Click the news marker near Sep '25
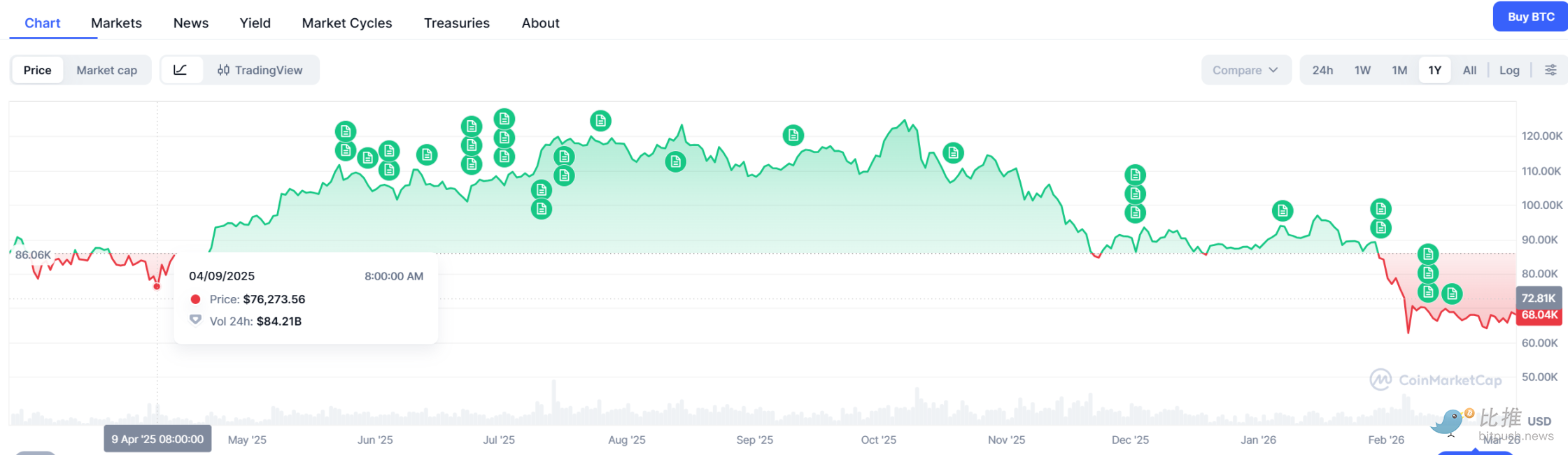 (793, 135)
